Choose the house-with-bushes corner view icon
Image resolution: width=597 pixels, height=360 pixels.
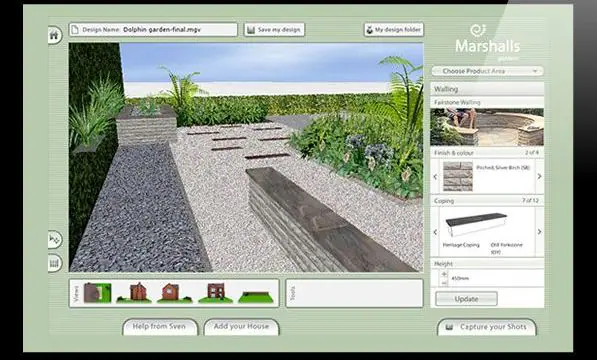point(134,292)
